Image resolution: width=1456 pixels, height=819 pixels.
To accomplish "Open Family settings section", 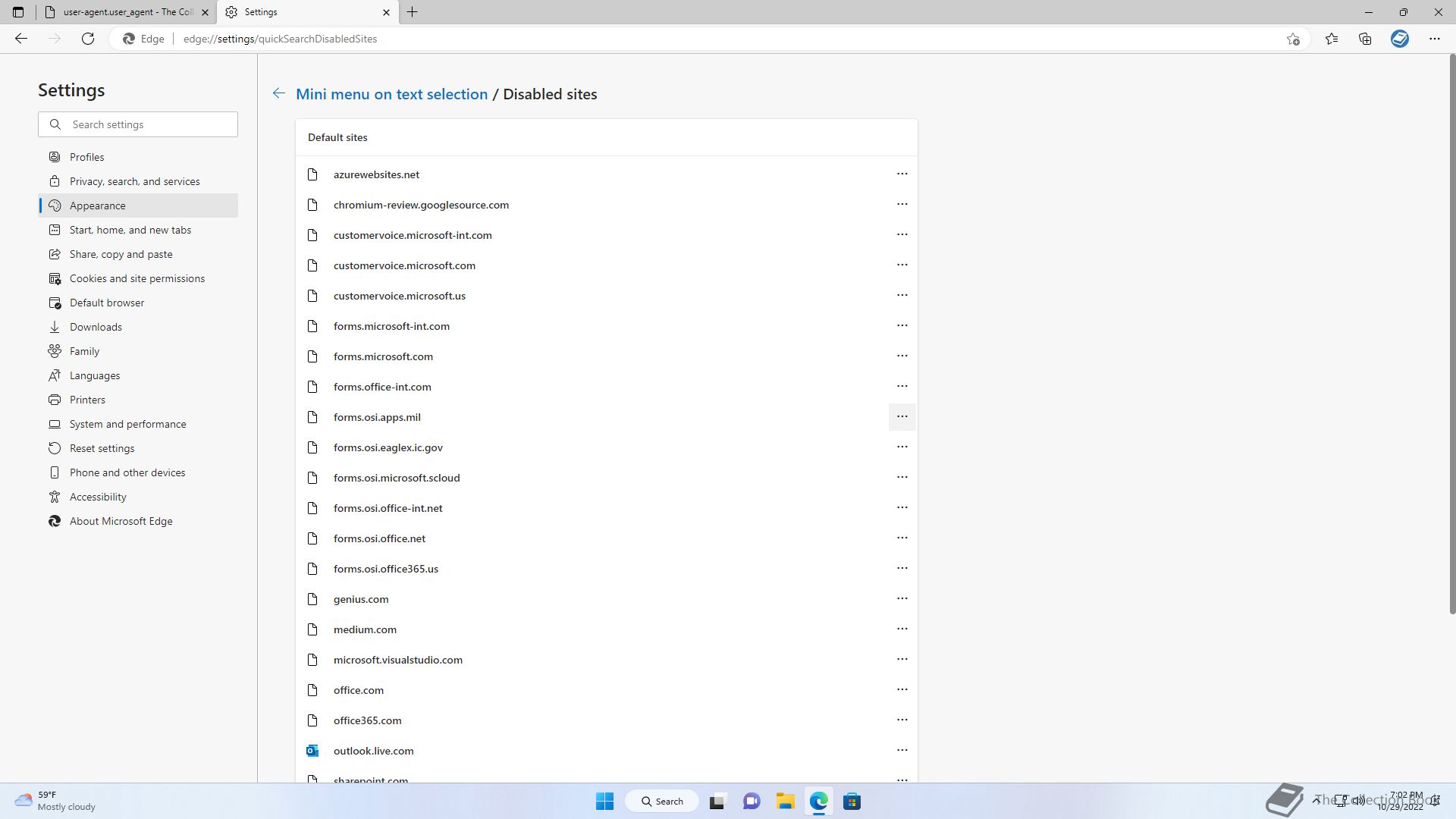I will pyautogui.click(x=138, y=351).
